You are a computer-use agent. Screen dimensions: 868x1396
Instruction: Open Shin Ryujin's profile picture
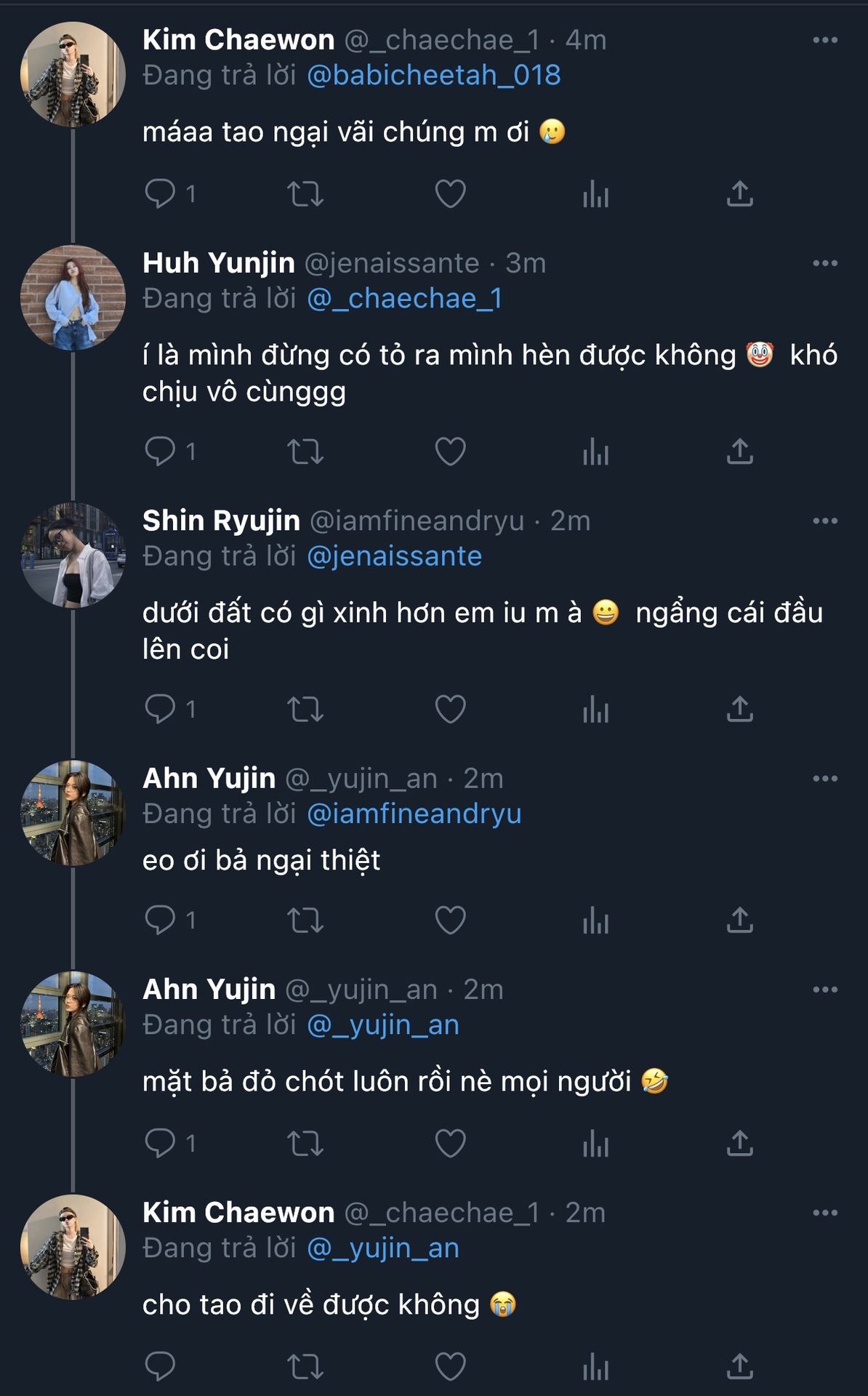point(73,555)
